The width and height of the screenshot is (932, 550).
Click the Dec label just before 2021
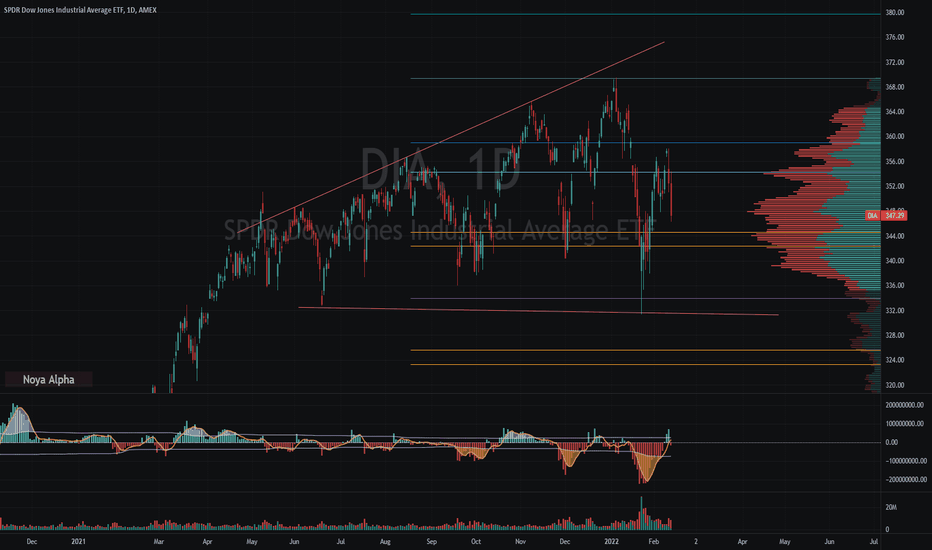pos(32,542)
